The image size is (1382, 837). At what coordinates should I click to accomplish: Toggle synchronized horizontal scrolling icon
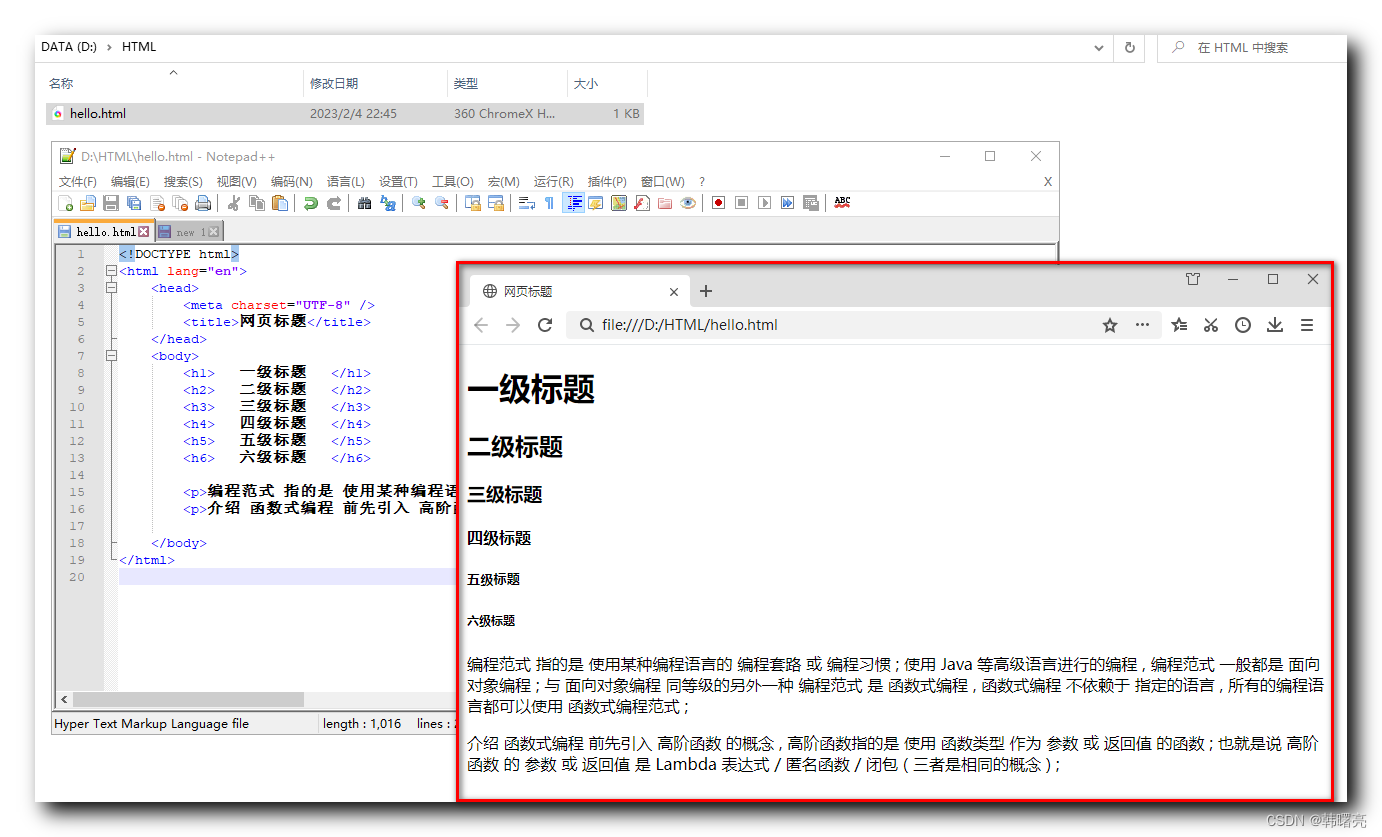tap(495, 203)
